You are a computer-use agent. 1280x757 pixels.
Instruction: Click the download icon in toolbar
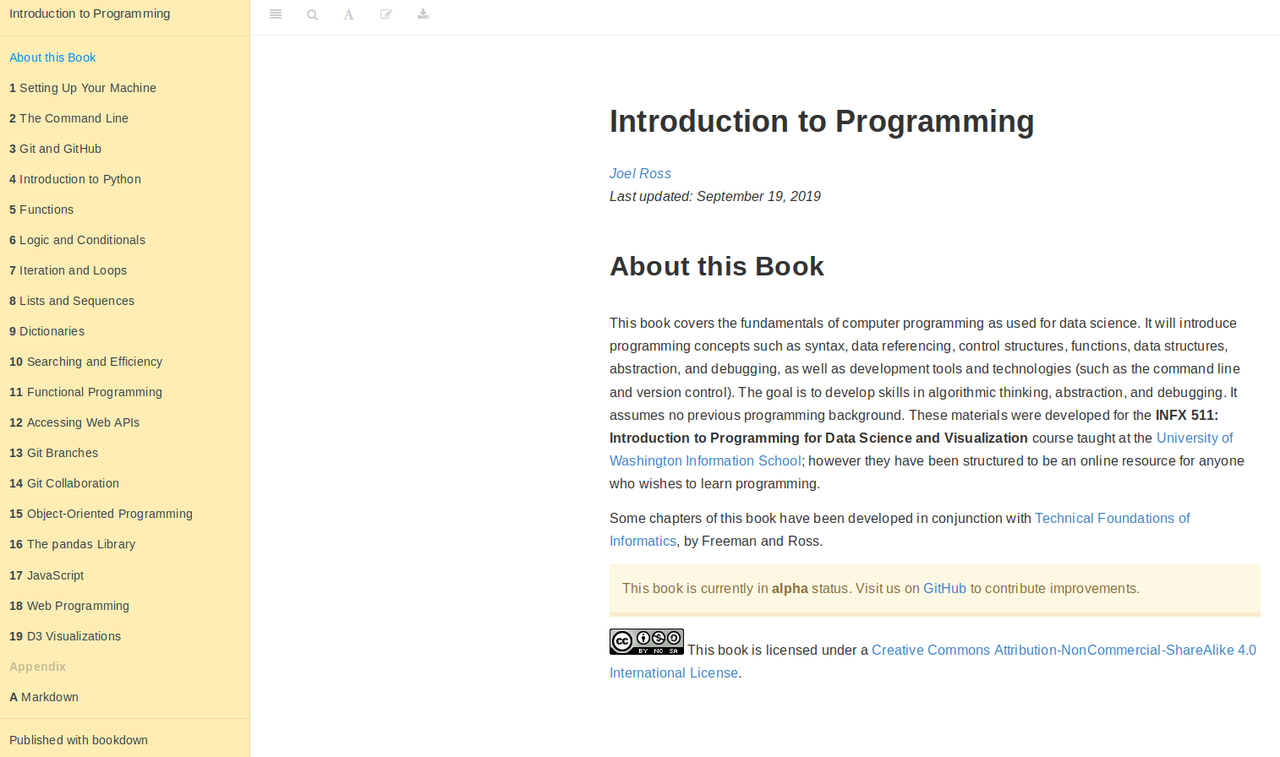pyautogui.click(x=423, y=15)
